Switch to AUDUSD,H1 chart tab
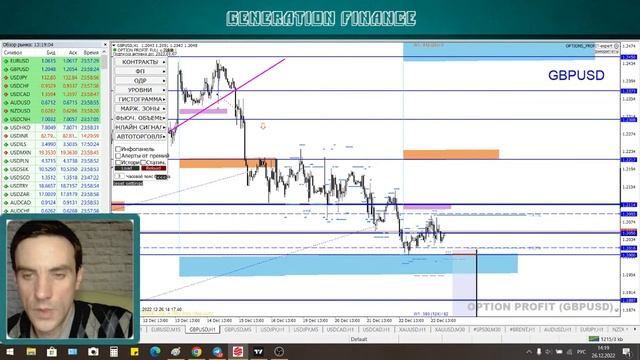Viewport: 640px width, 360px height. pyautogui.click(x=557, y=329)
